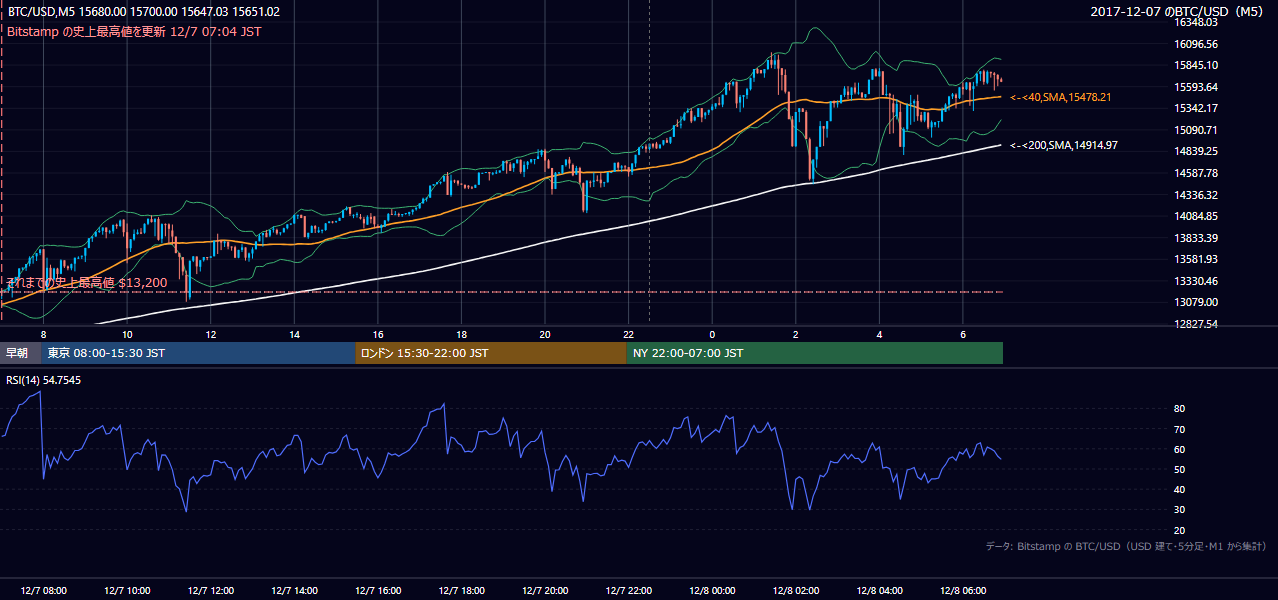Viewport: 1278px width, 600px height.
Task: Click the 12/7 22:00 date axis label
Action: (629, 591)
